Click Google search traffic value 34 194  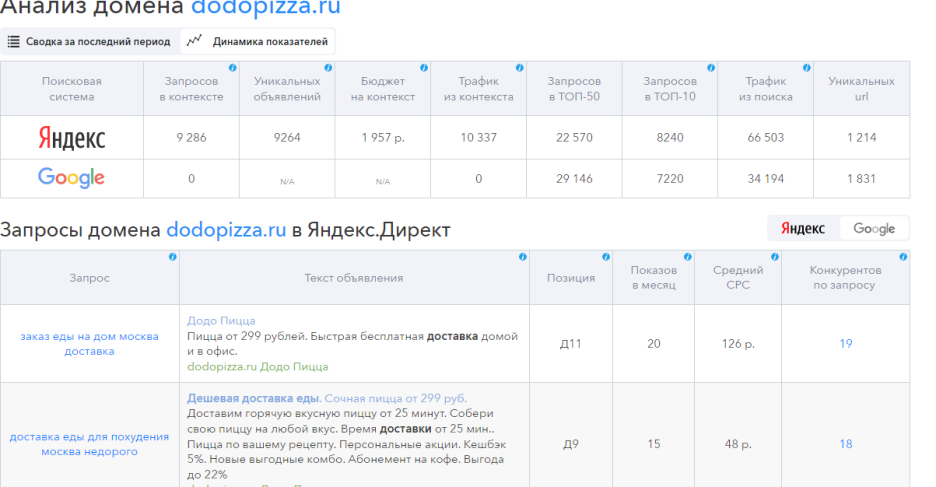tap(765, 178)
